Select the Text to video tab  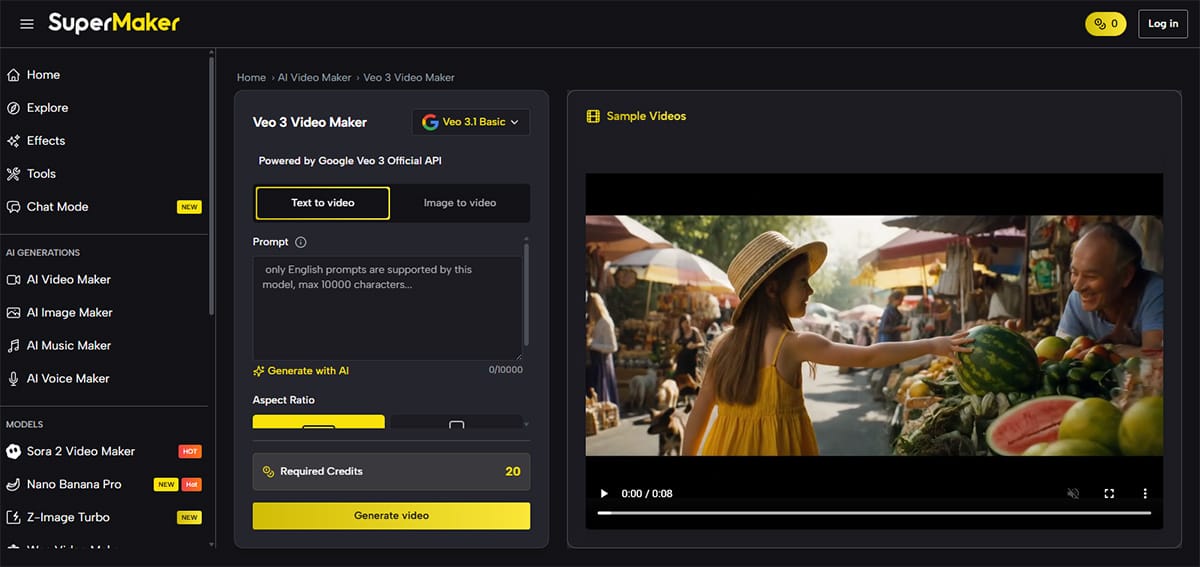point(322,203)
